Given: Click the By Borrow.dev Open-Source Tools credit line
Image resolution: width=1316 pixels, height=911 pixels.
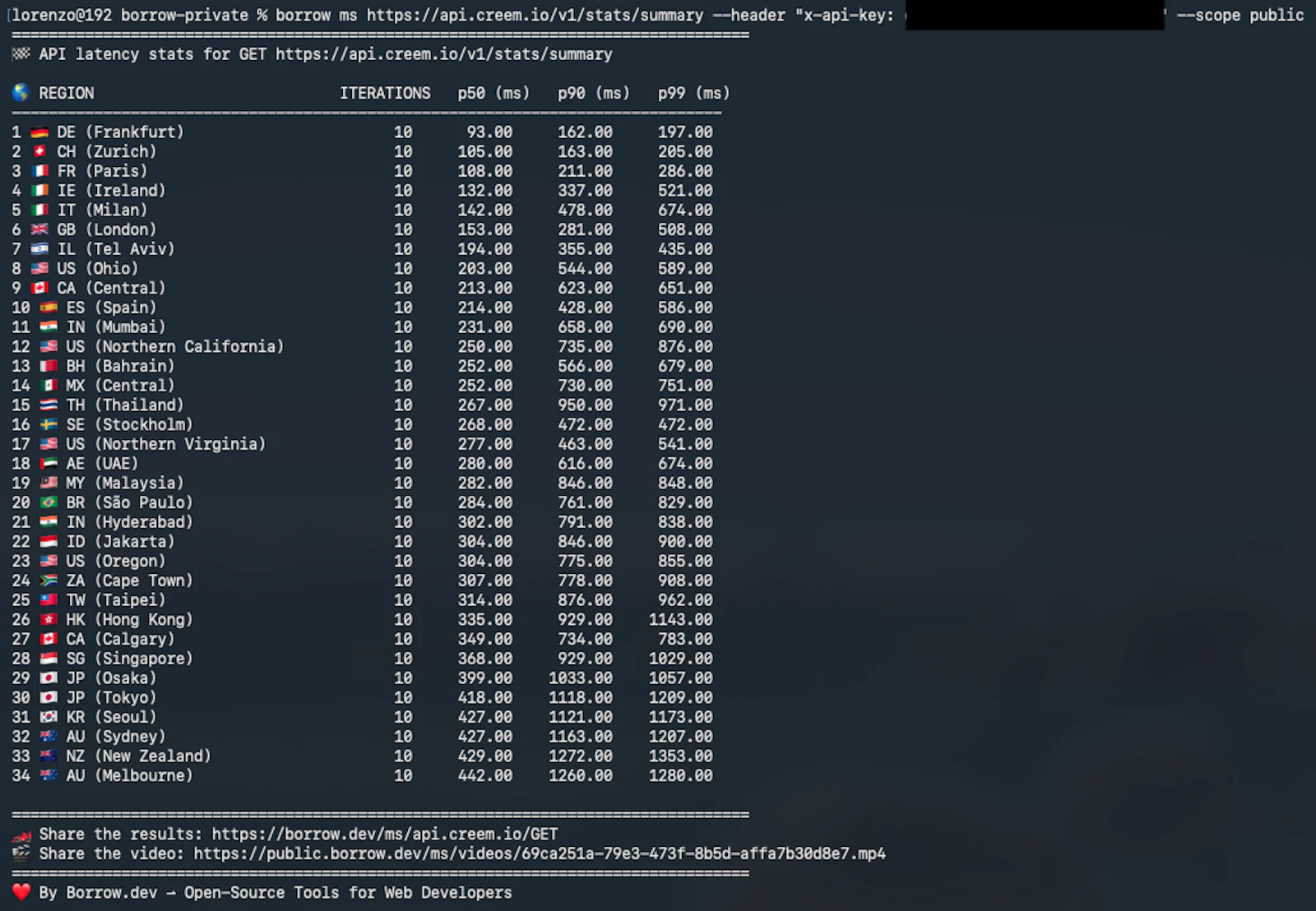Looking at the screenshot, I should [x=276, y=893].
